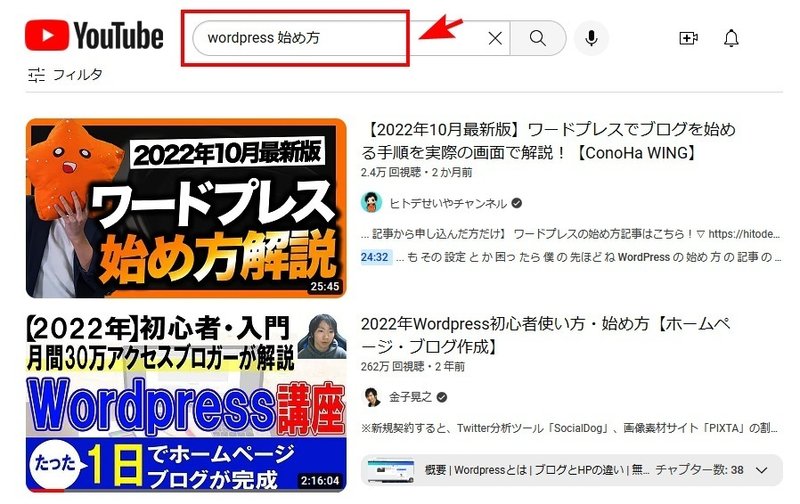Jump to the 24:32 timestamp
The height and width of the screenshot is (504, 800).
click(375, 257)
